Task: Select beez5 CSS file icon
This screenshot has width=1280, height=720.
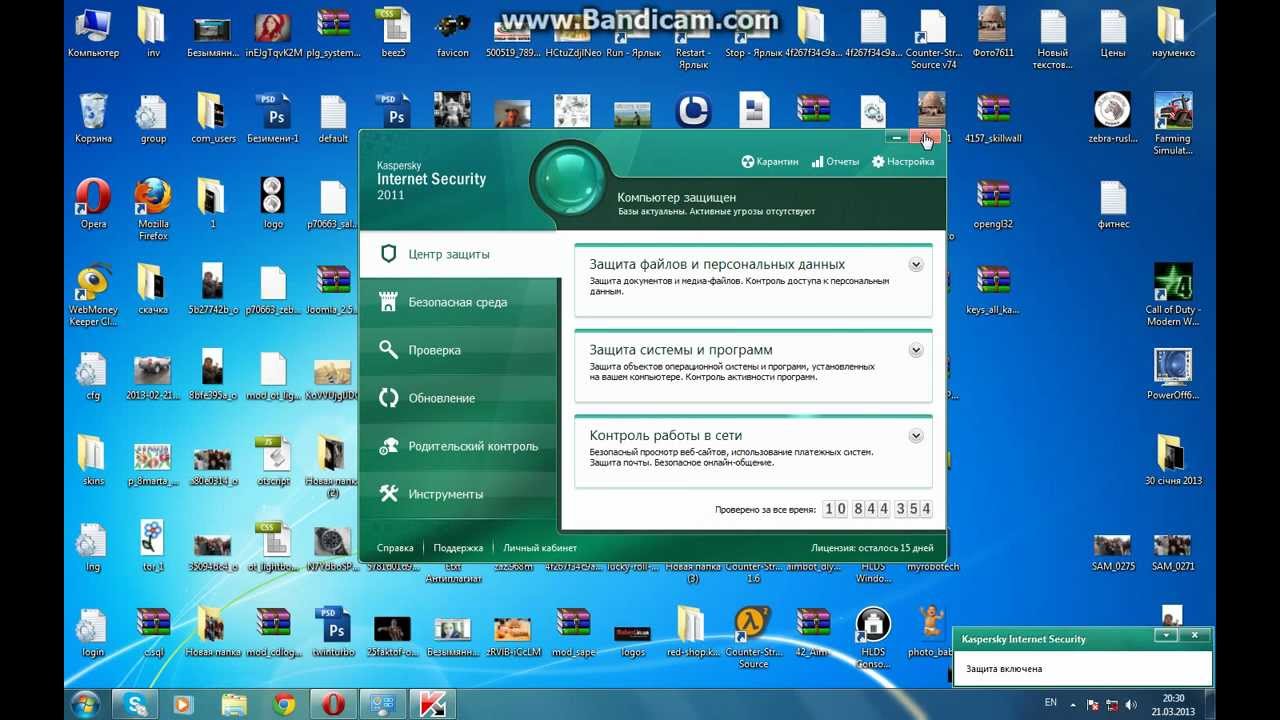Action: tap(393, 32)
